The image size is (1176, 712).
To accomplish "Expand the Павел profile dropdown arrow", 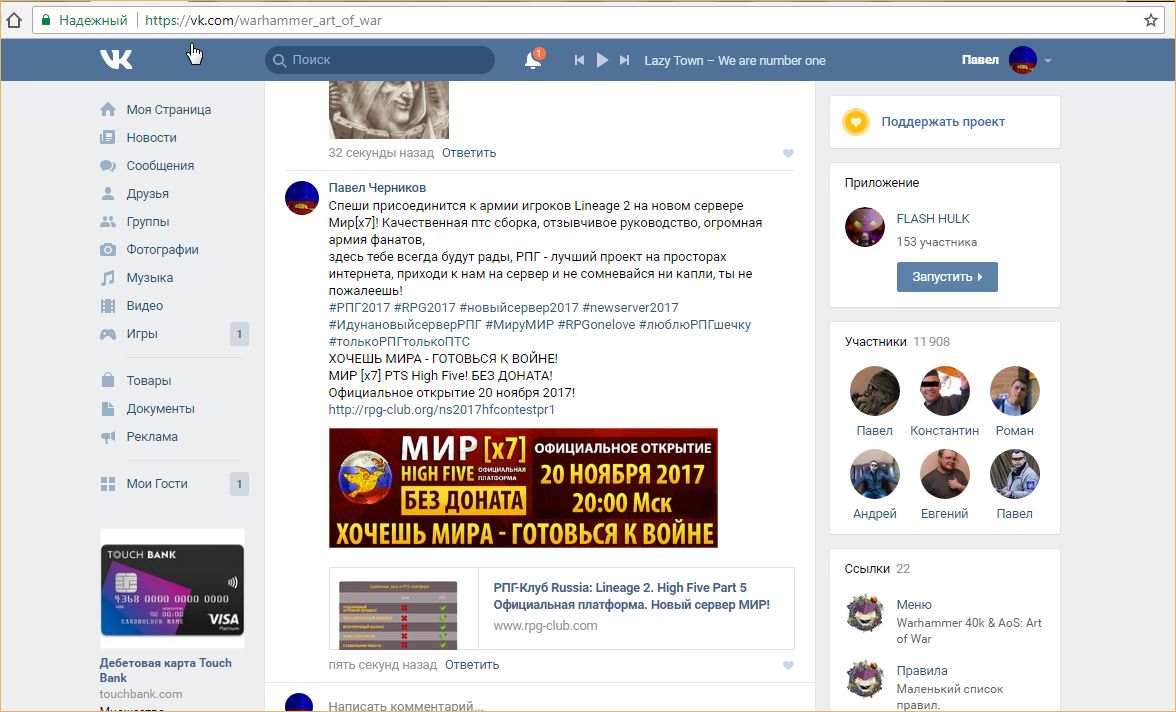I will pyautogui.click(x=1048, y=61).
